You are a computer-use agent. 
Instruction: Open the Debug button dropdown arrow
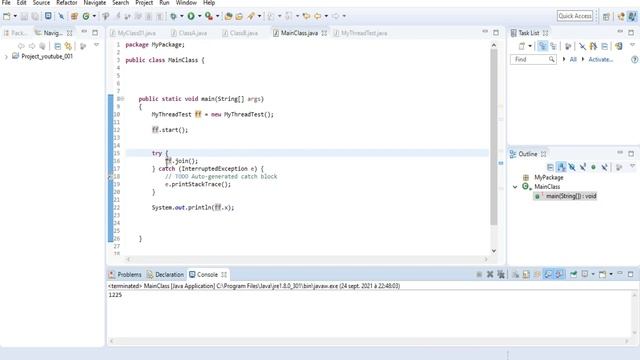182,16
